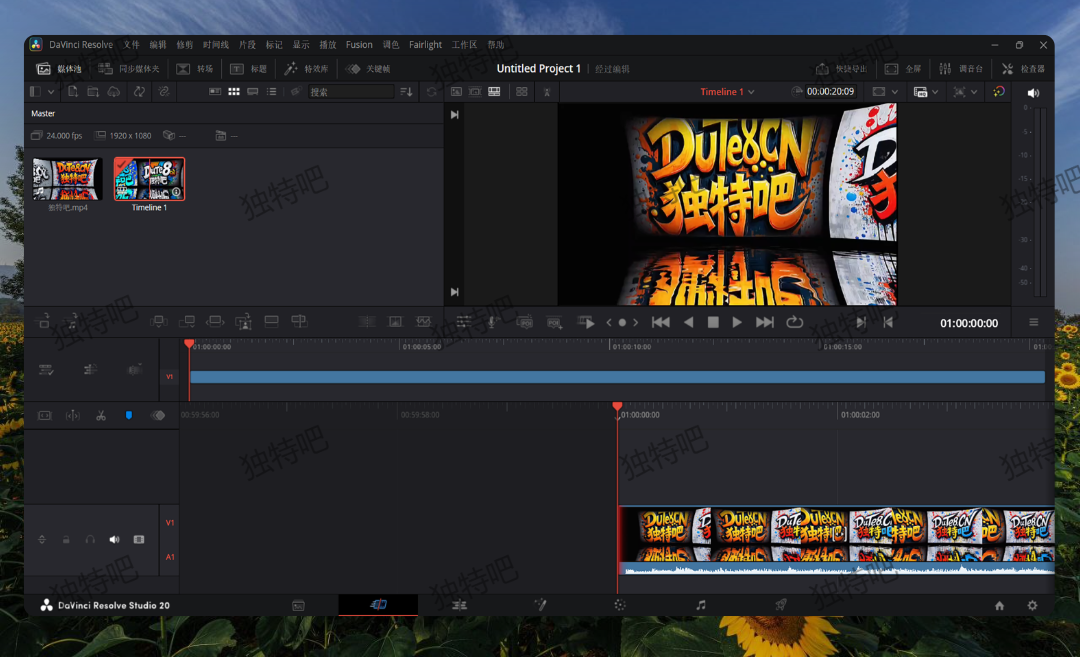Viewport: 1080px width, 657px height.
Task: Click the 00:00:20:09 duration timecode field
Action: point(830,92)
